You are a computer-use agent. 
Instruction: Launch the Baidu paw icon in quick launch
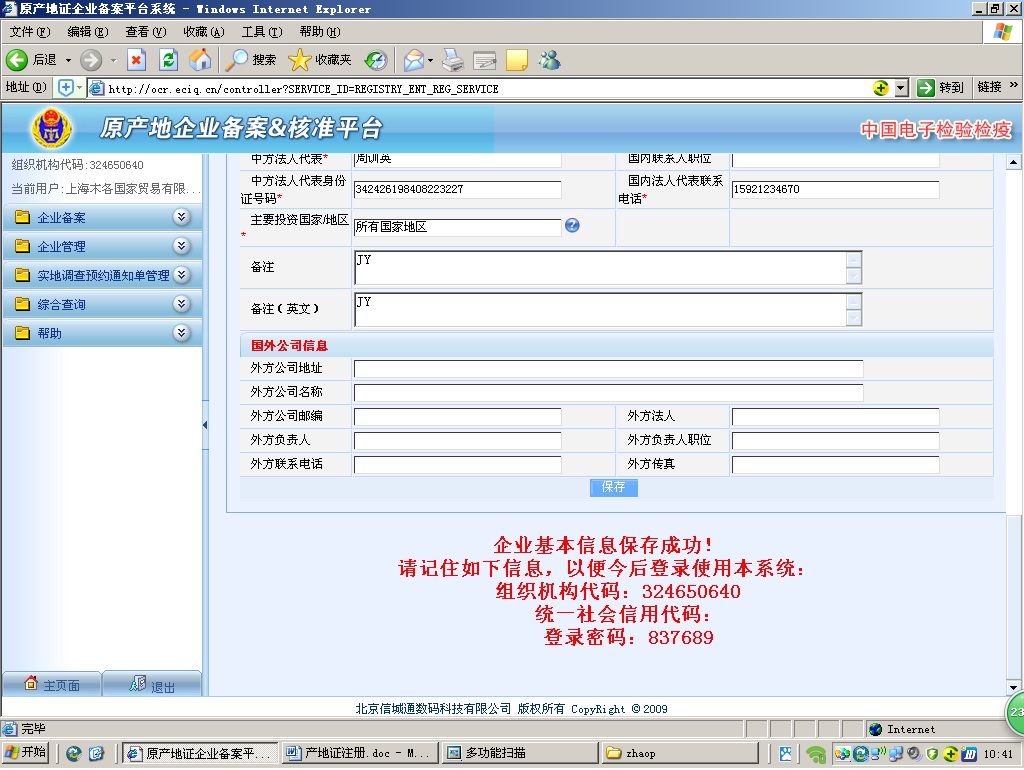click(785, 753)
